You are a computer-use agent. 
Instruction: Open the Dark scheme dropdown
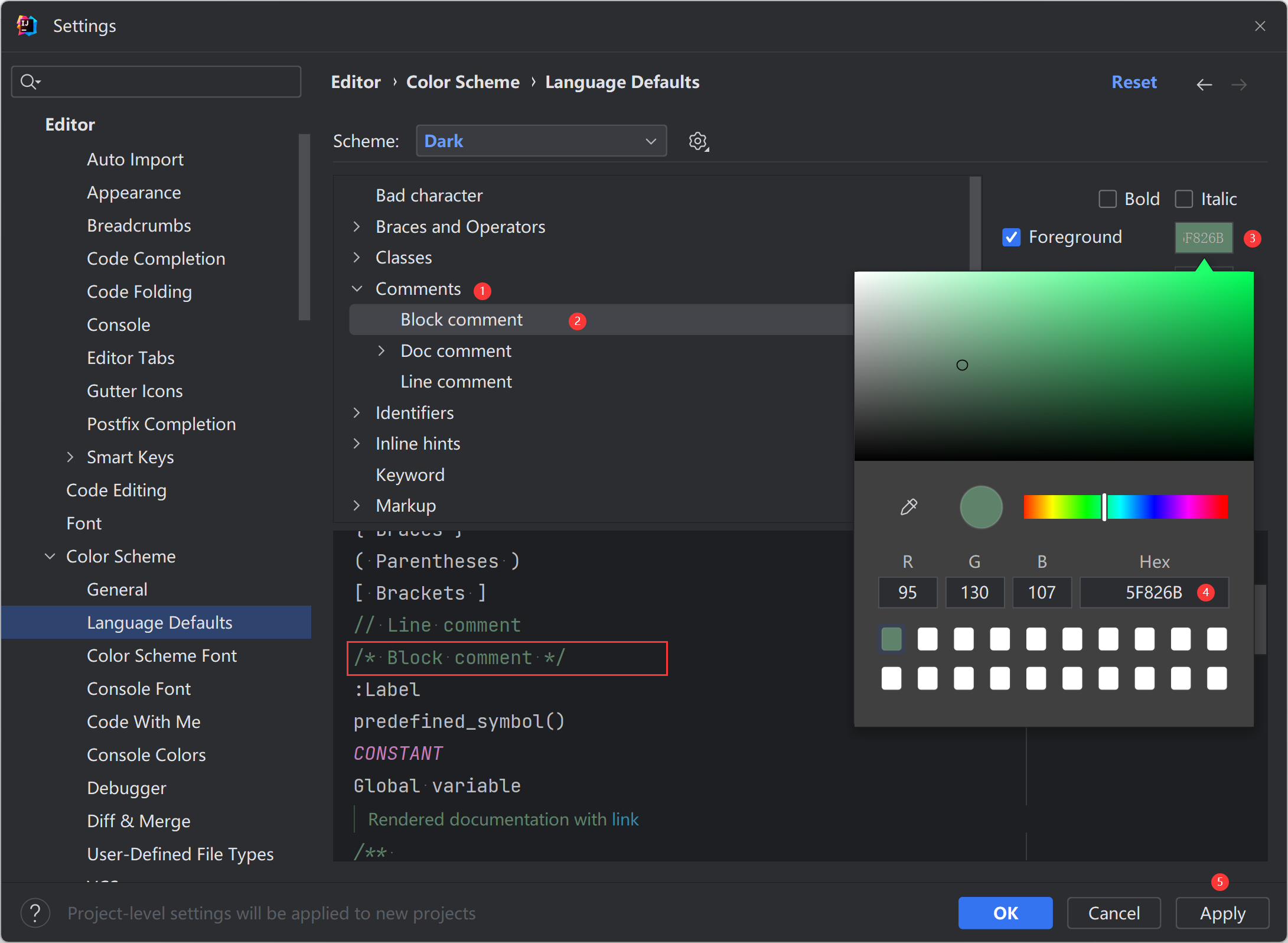coord(540,141)
